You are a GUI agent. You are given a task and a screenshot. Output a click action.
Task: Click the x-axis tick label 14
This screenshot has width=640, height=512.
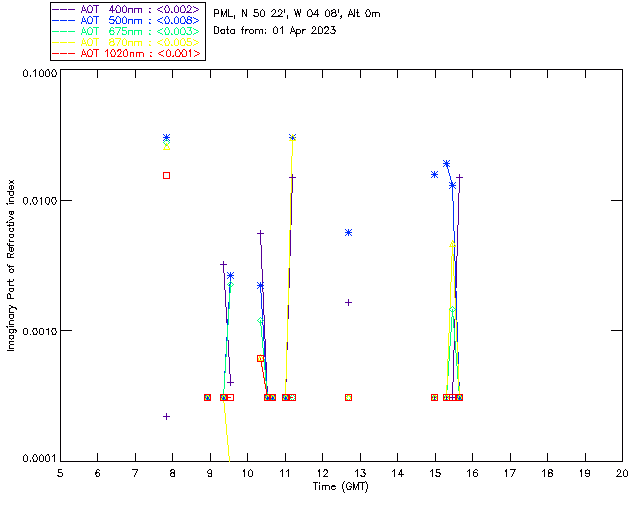click(398, 473)
